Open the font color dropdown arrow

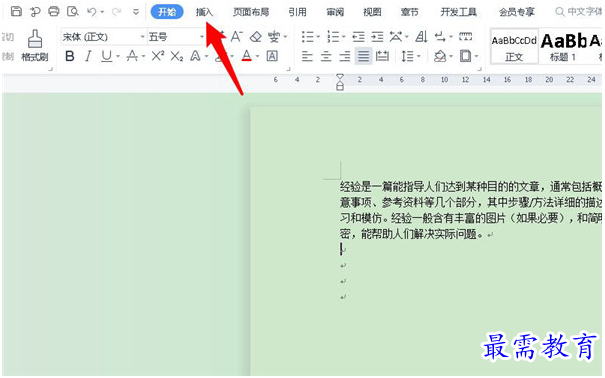tap(257, 57)
